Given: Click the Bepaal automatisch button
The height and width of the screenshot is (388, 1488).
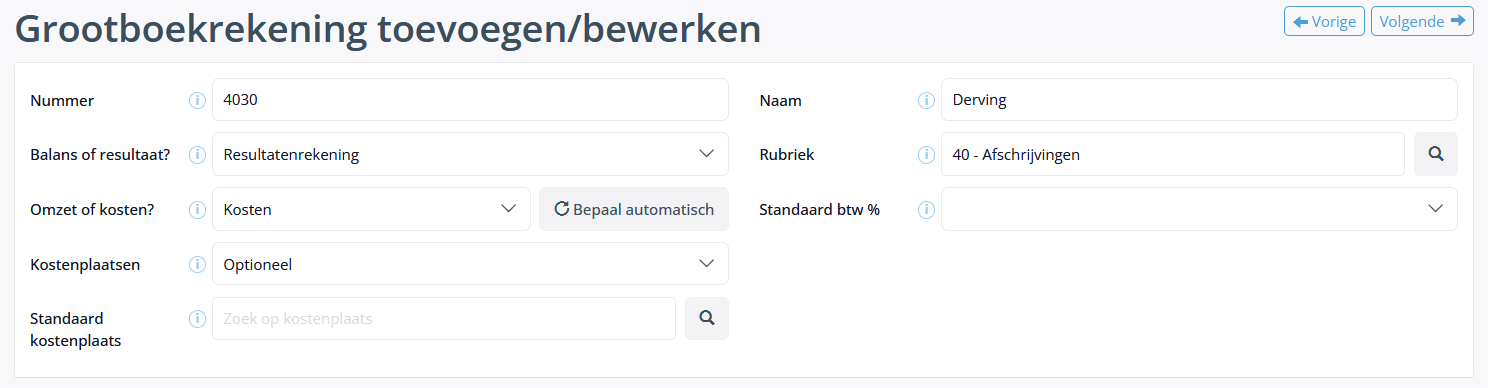Looking at the screenshot, I should pyautogui.click(x=634, y=209).
